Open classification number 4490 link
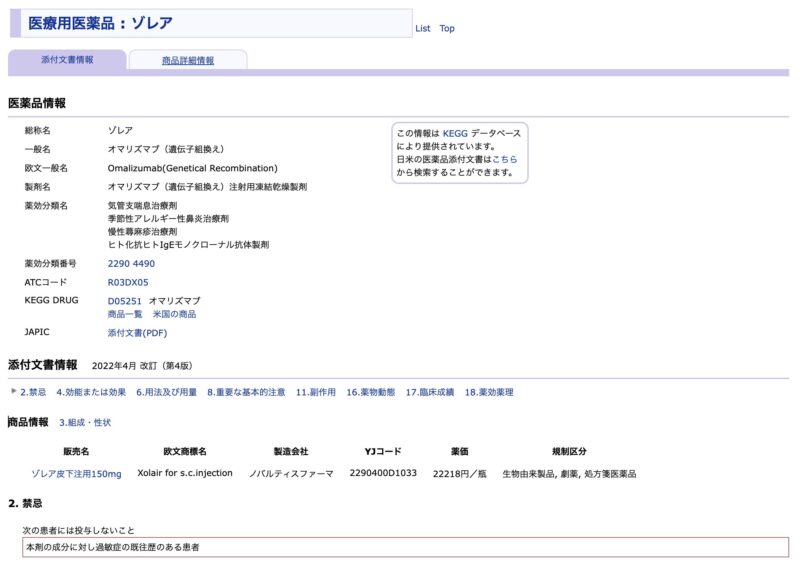The height and width of the screenshot is (566, 800). tap(144, 264)
